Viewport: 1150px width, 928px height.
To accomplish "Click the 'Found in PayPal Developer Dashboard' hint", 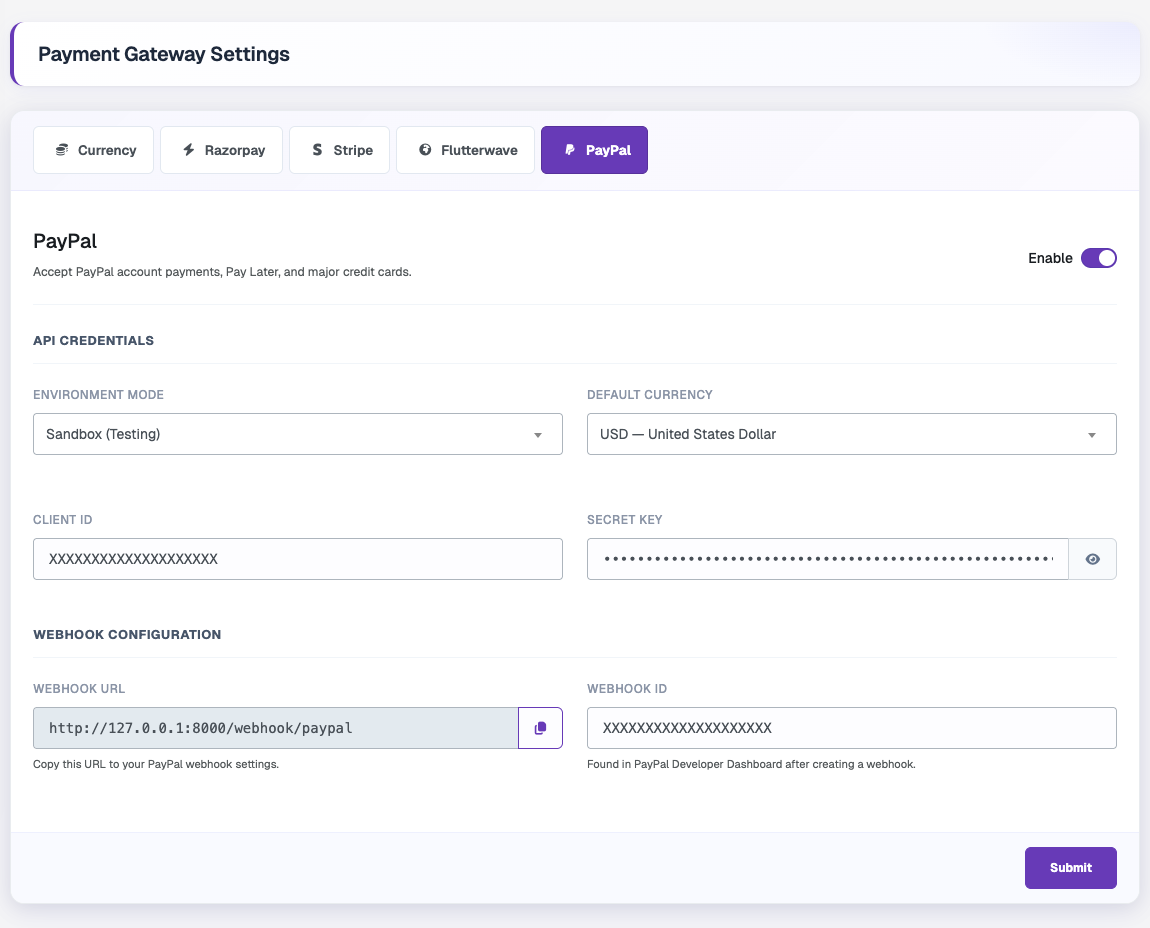I will click(x=751, y=764).
